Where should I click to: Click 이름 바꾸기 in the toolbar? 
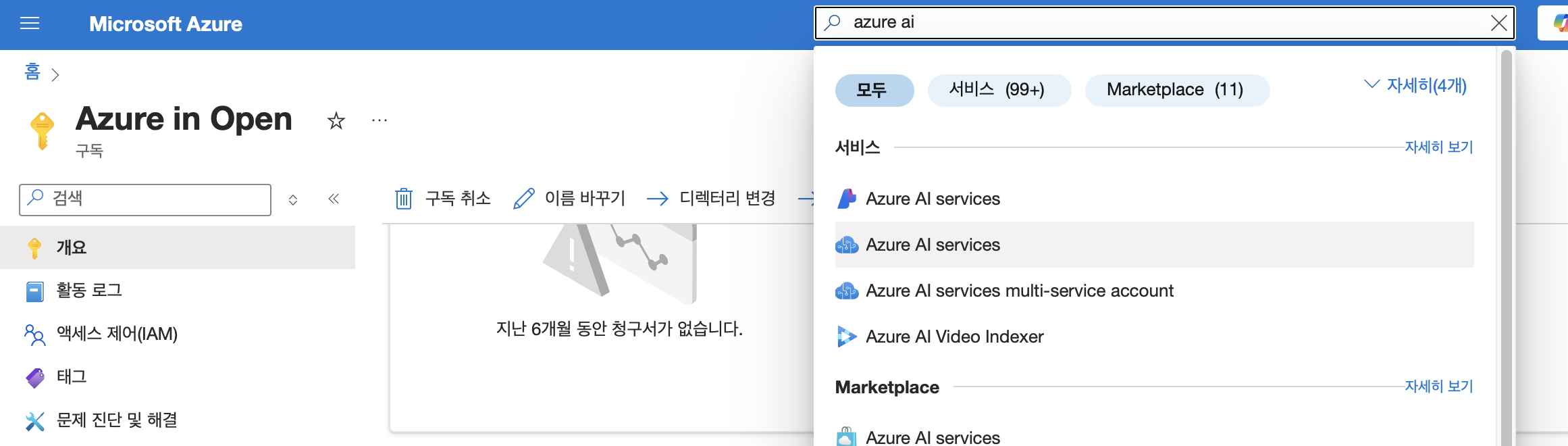tap(569, 199)
